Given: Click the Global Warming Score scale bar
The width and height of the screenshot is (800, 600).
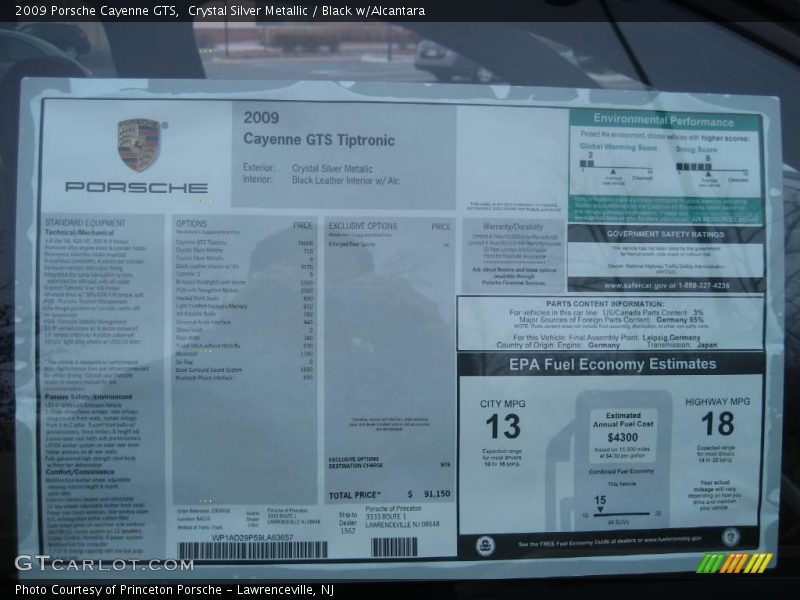Looking at the screenshot, I should pyautogui.click(x=615, y=165).
